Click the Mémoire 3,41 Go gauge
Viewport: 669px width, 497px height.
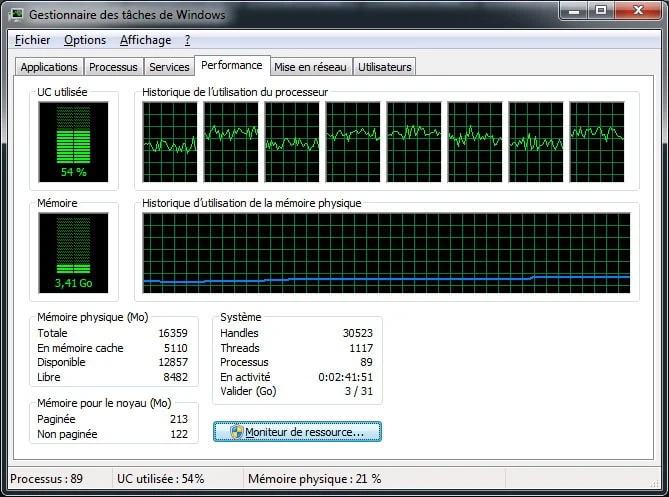[x=72, y=253]
